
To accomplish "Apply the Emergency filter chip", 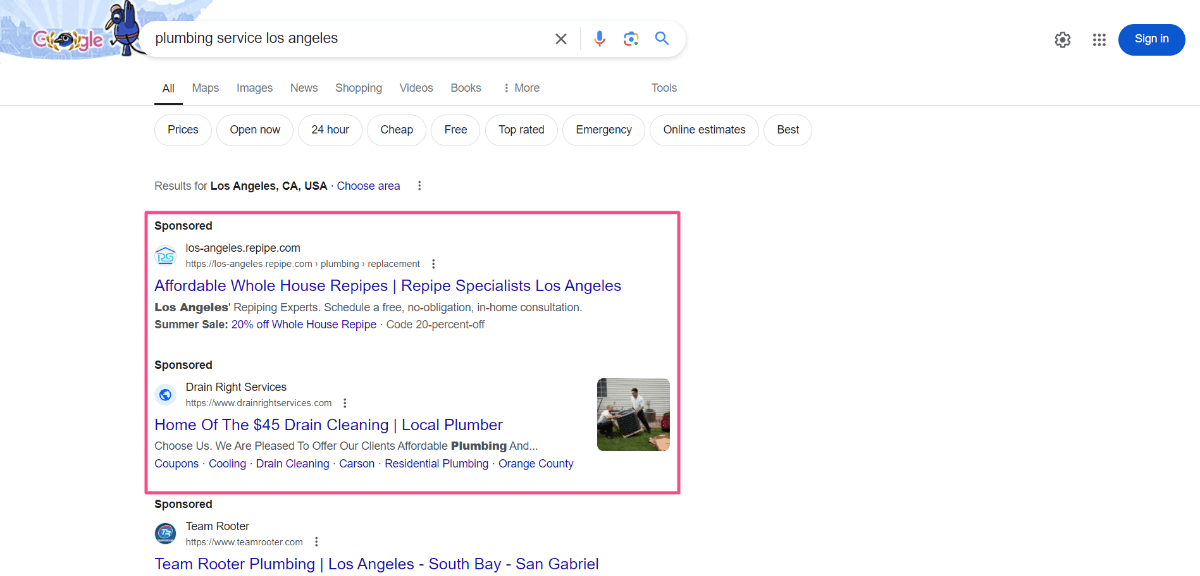I will click(604, 130).
